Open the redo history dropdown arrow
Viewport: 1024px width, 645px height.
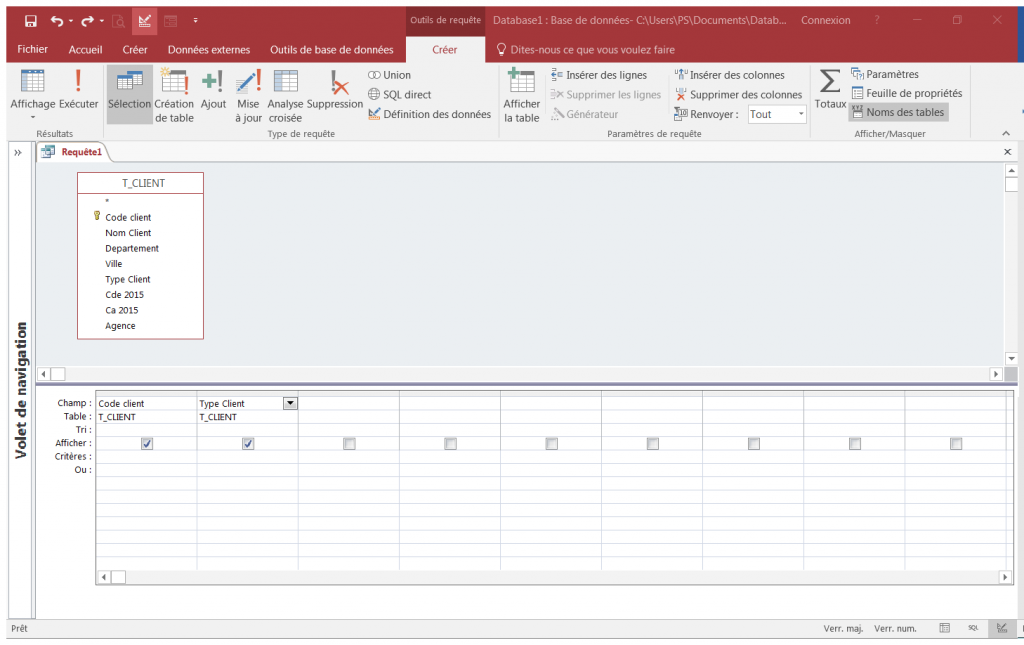point(102,21)
